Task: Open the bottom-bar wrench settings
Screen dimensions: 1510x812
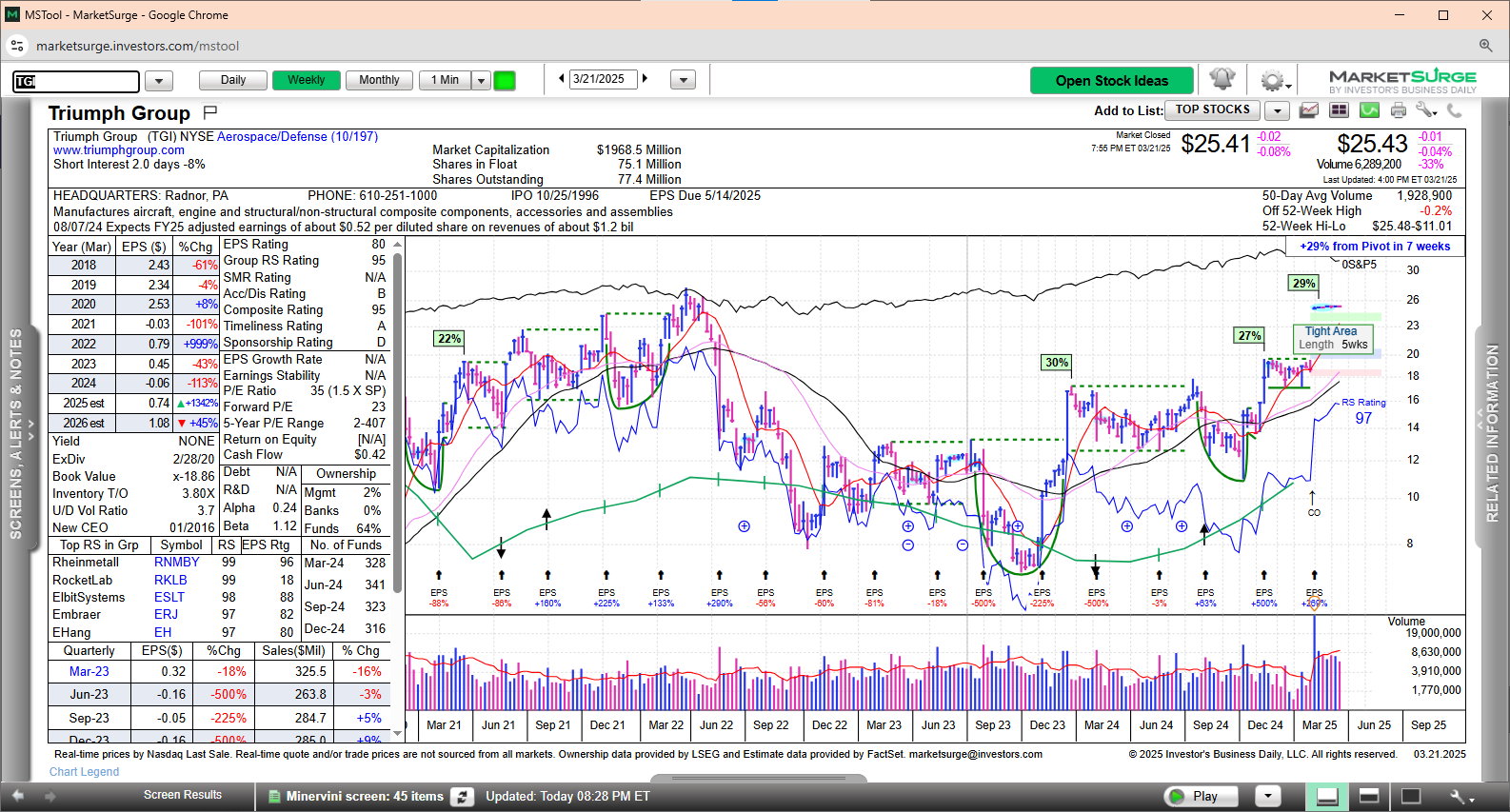Action: [1461, 797]
